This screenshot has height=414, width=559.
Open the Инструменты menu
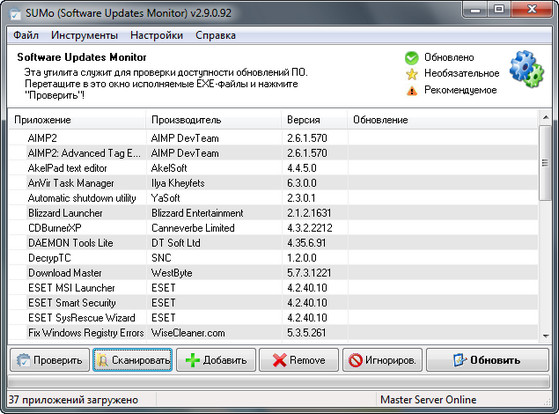click(84, 36)
